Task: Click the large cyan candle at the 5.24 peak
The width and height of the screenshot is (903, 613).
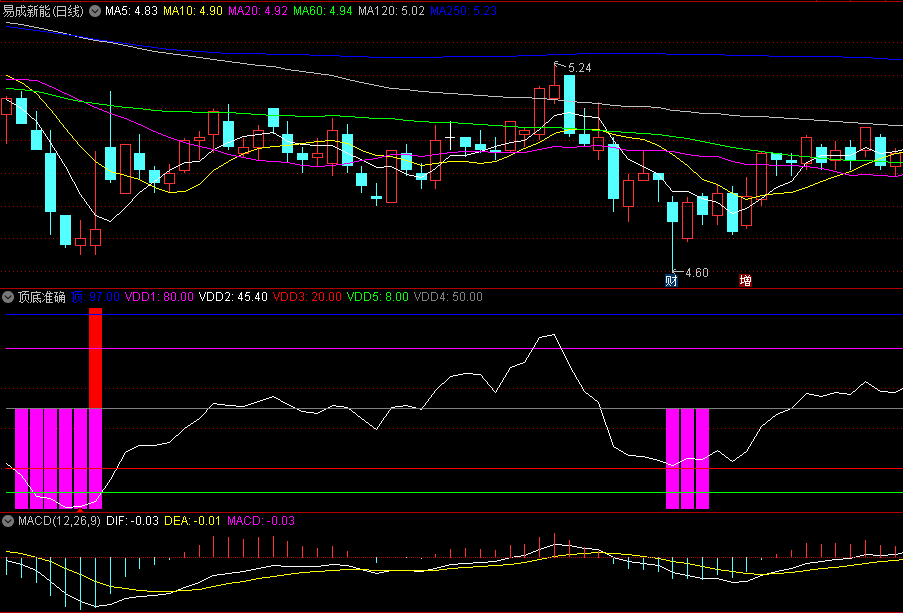Action: pyautogui.click(x=569, y=104)
